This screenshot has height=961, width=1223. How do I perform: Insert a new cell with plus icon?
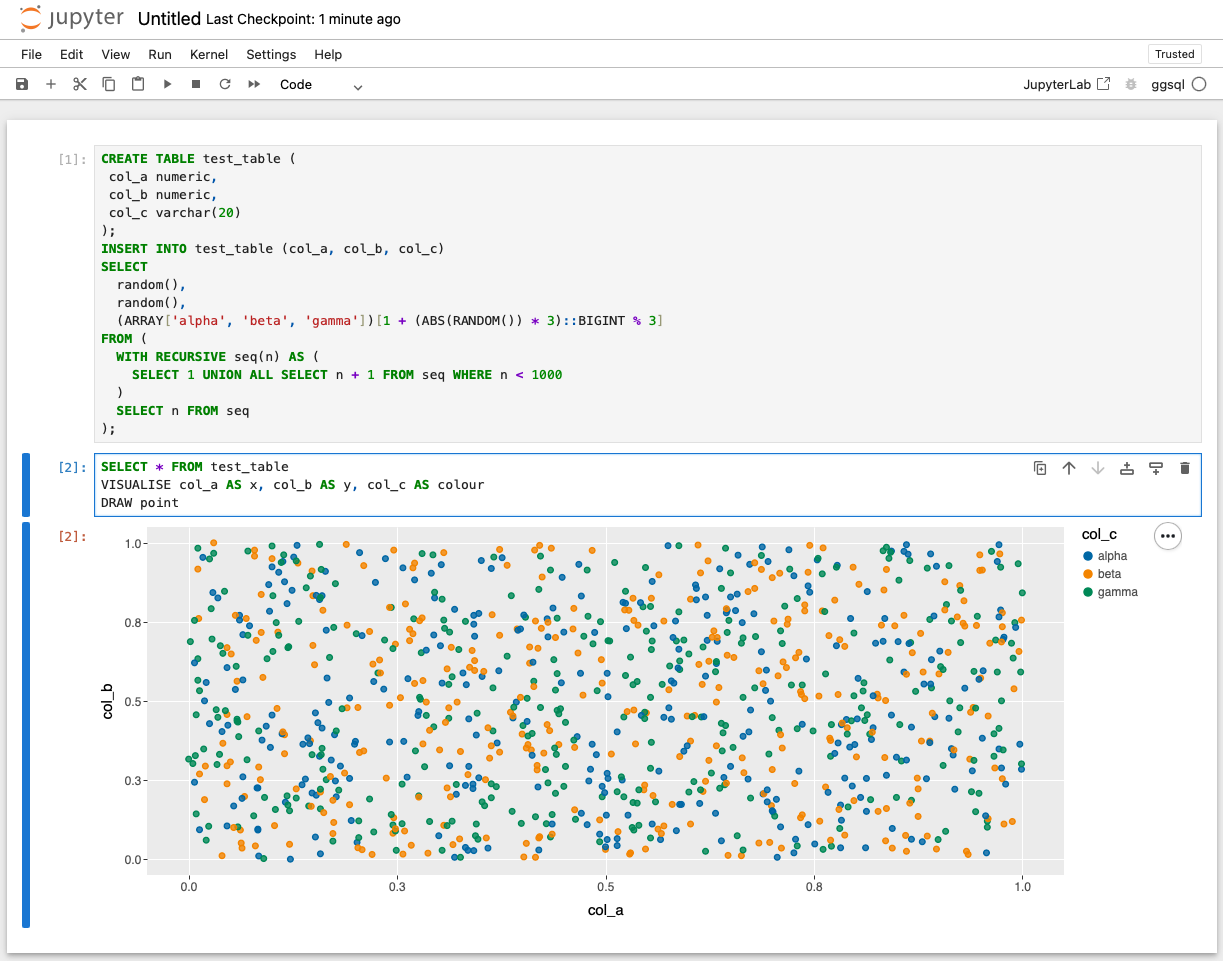[x=51, y=85]
